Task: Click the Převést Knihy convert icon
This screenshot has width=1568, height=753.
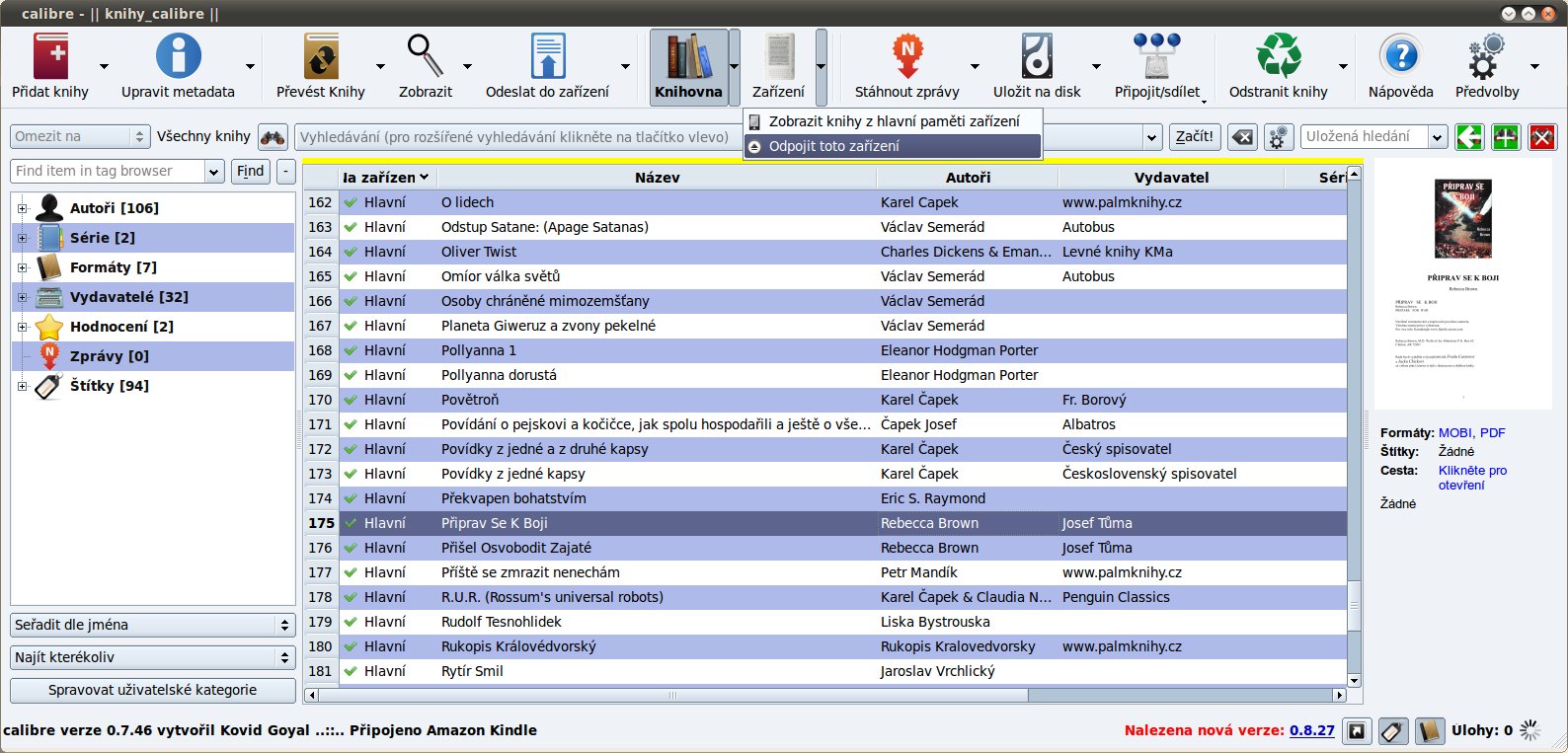Action: click(321, 55)
